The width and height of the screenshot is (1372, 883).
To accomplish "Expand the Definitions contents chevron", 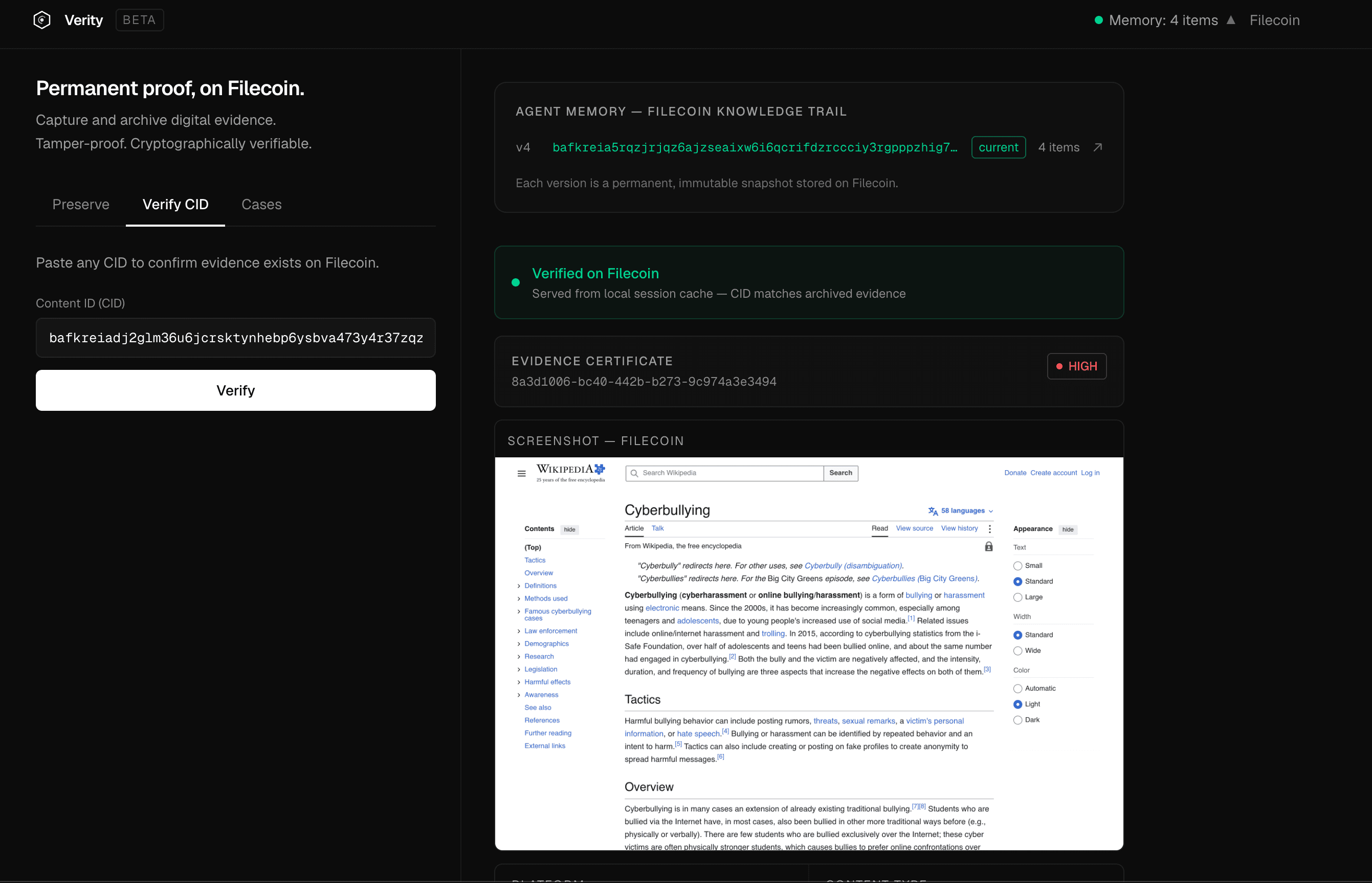I will 519,586.
